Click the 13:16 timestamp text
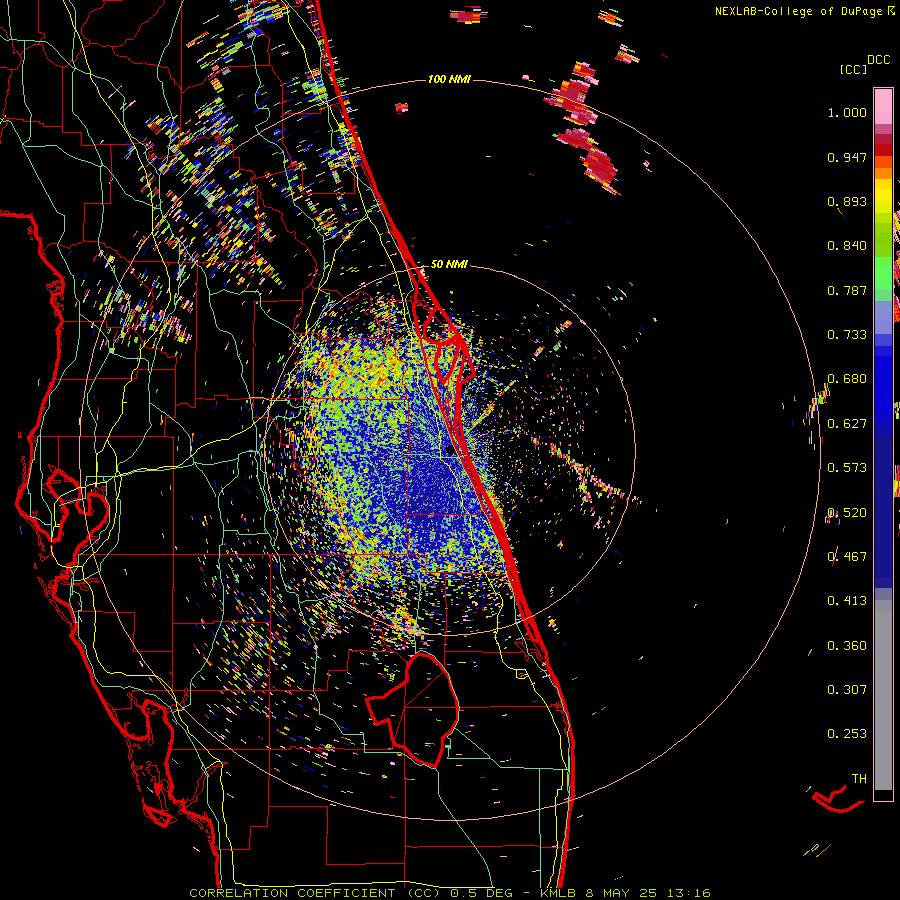 click(x=689, y=893)
